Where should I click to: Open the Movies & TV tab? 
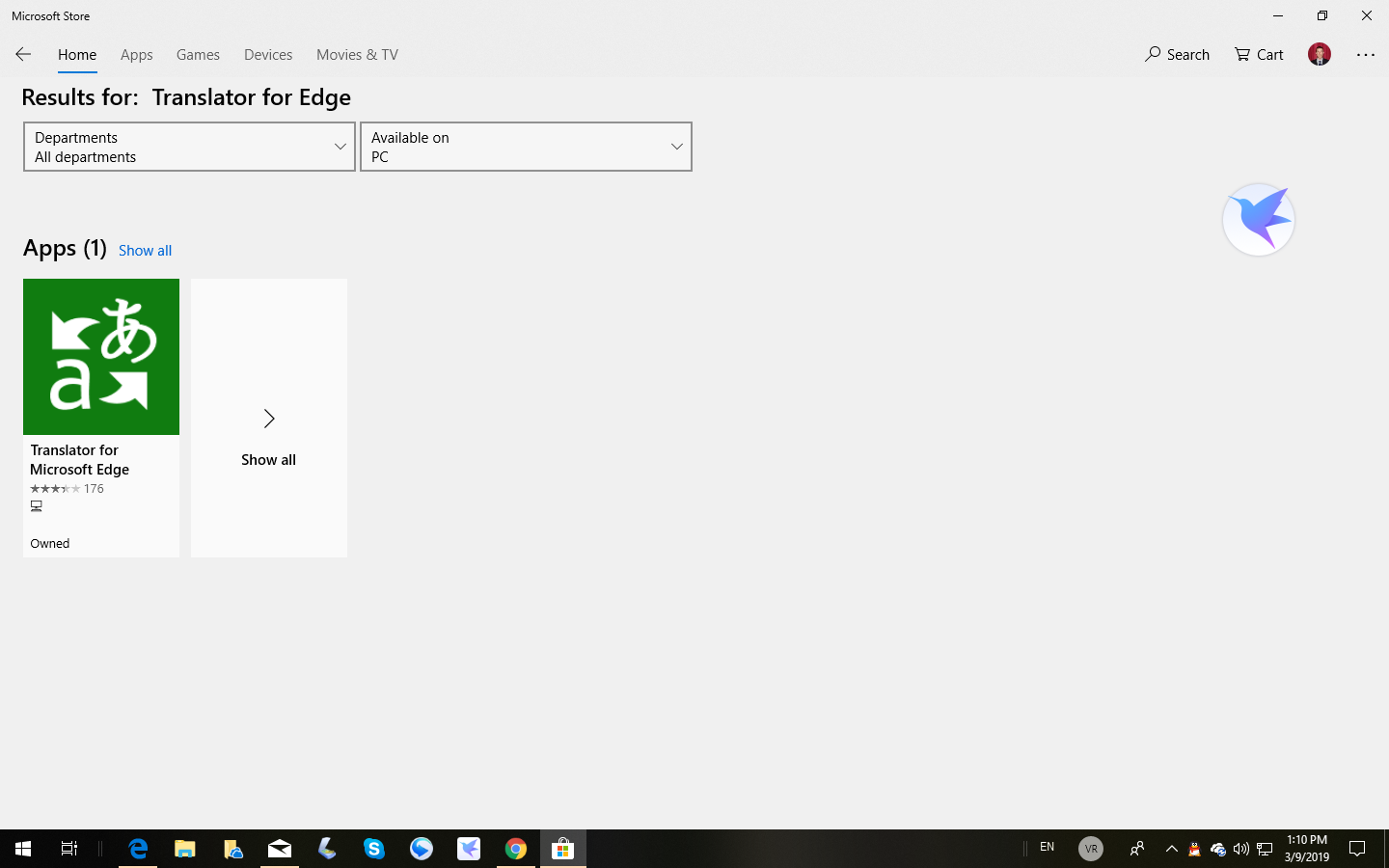pos(357,55)
